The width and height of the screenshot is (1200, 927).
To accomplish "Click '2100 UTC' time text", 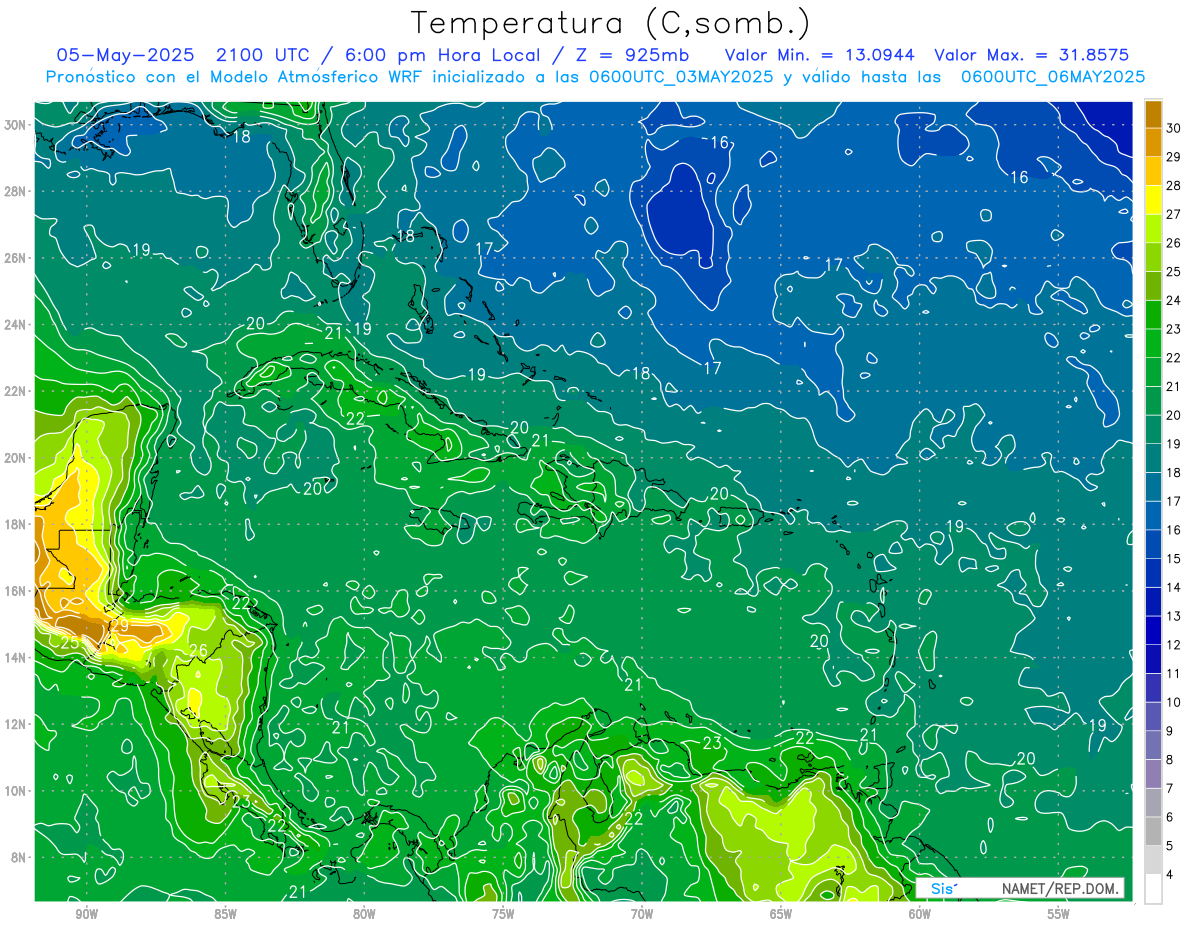I will [x=263, y=55].
